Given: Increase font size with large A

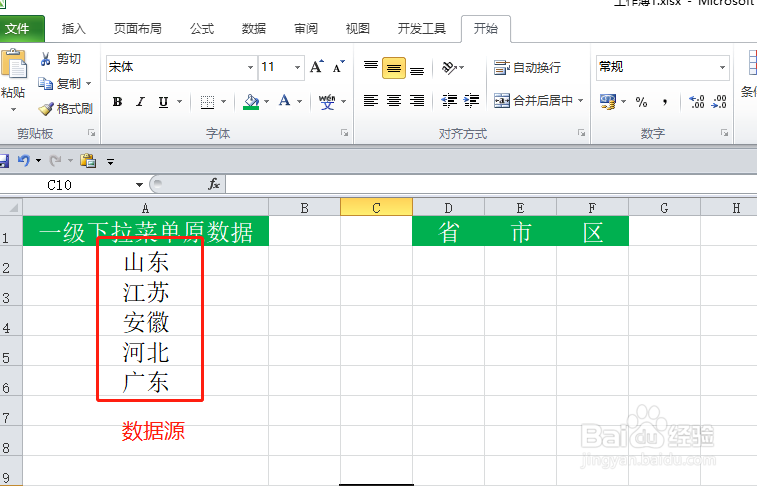Looking at the screenshot, I should (x=317, y=67).
